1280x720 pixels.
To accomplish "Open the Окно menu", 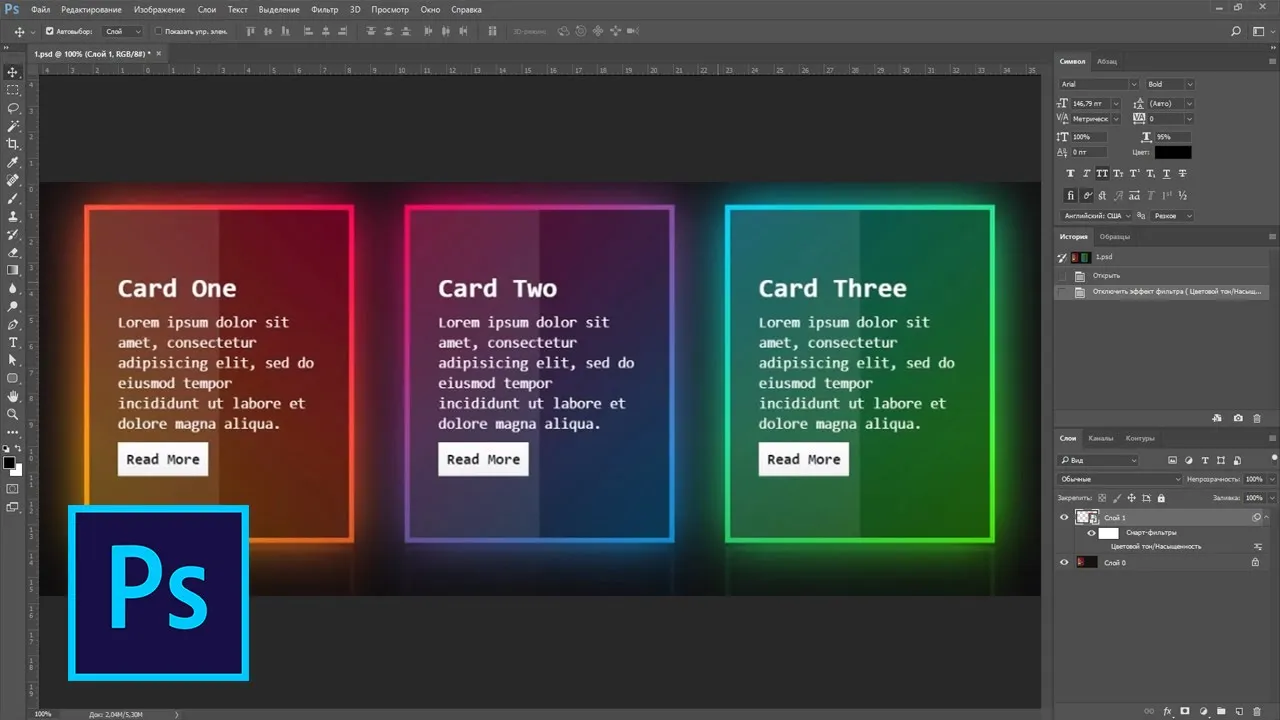I will tap(430, 9).
